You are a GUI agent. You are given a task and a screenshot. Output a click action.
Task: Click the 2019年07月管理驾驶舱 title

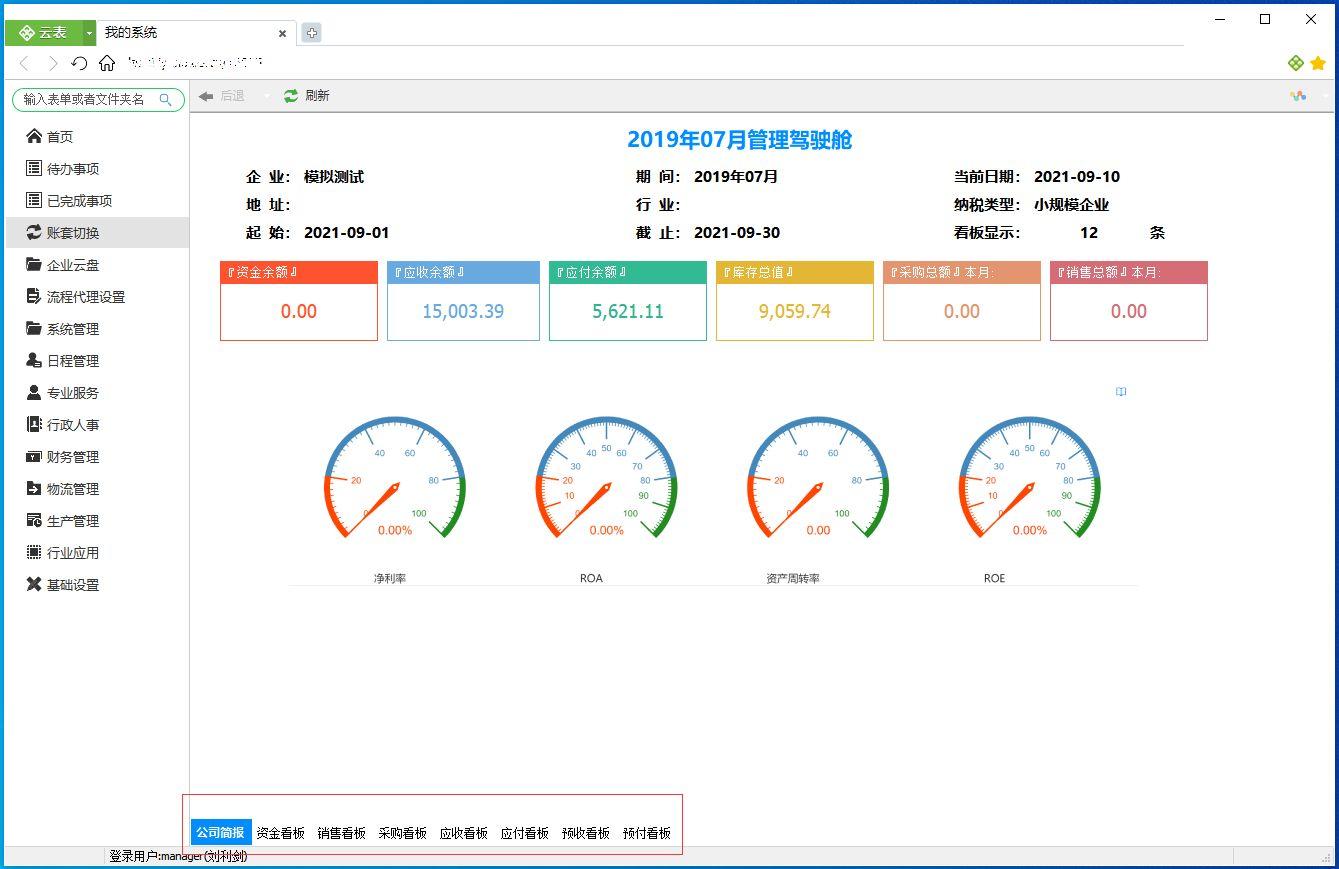[740, 140]
